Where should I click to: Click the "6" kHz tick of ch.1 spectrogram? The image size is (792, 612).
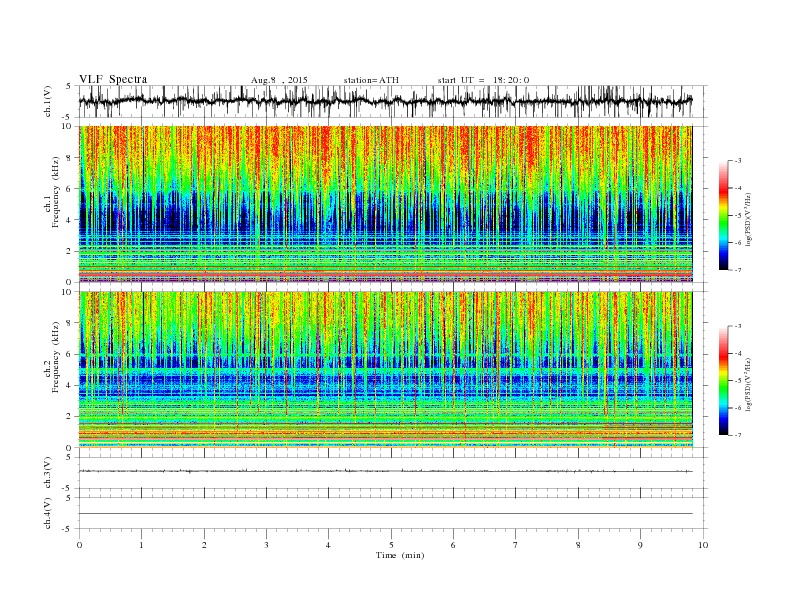pos(70,189)
